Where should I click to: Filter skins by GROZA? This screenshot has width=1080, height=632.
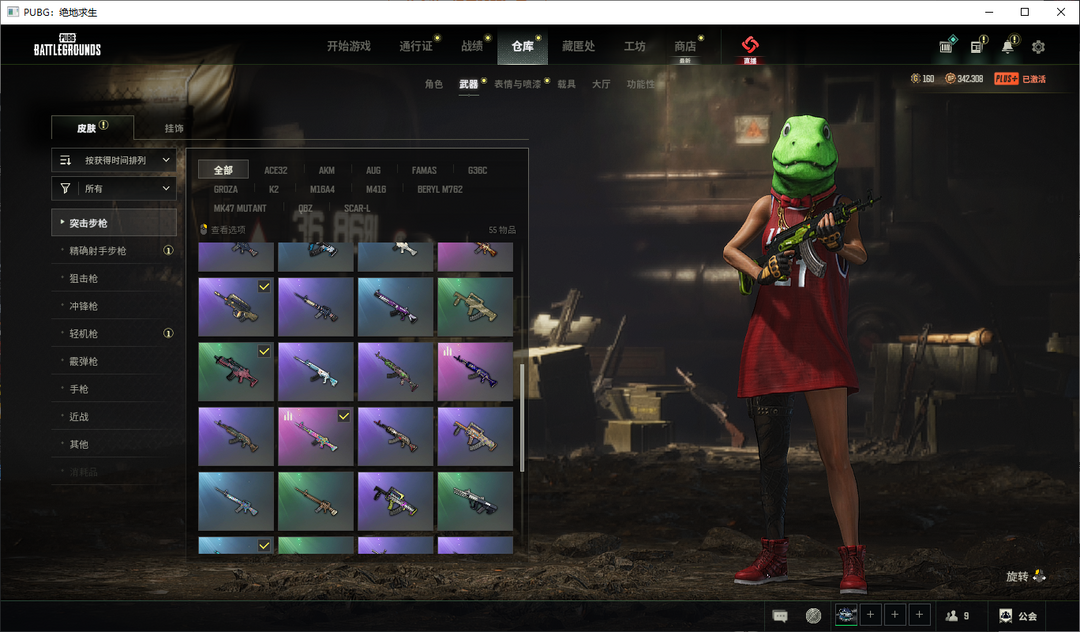[226, 189]
